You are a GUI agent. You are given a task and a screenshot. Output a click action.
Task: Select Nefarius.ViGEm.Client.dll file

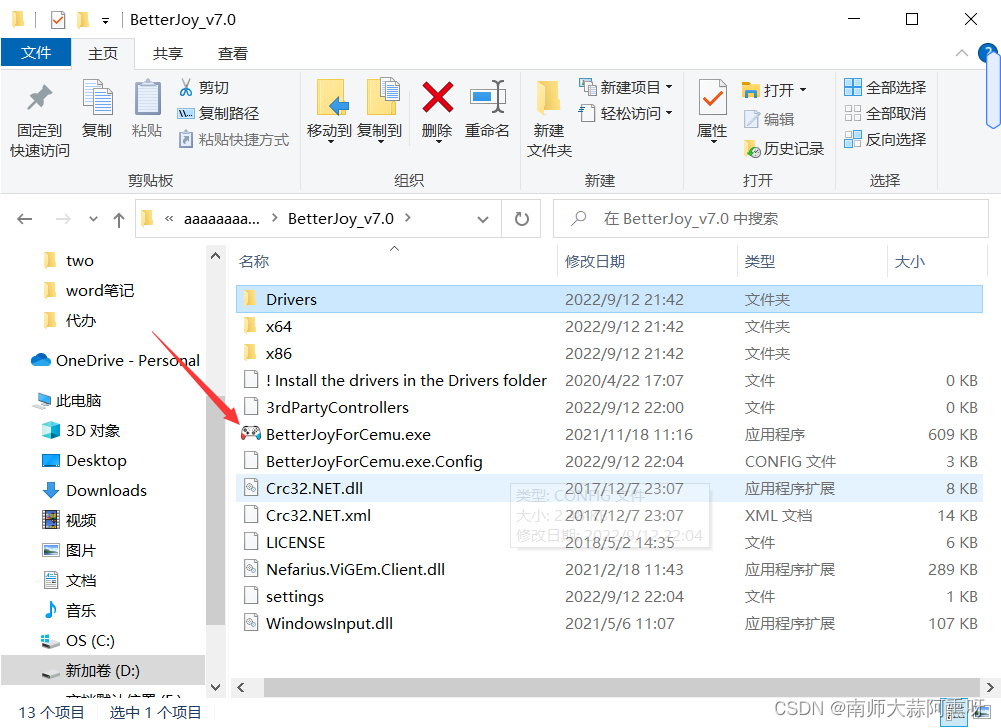point(609,570)
